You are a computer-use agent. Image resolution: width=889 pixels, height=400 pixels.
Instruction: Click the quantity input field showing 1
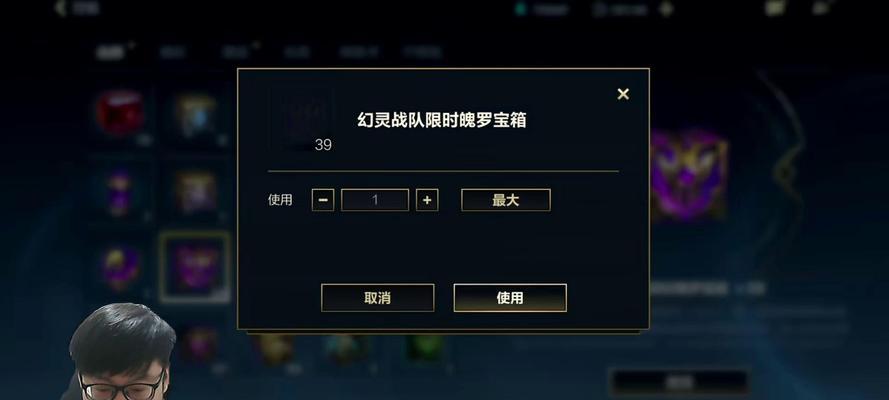pos(375,200)
